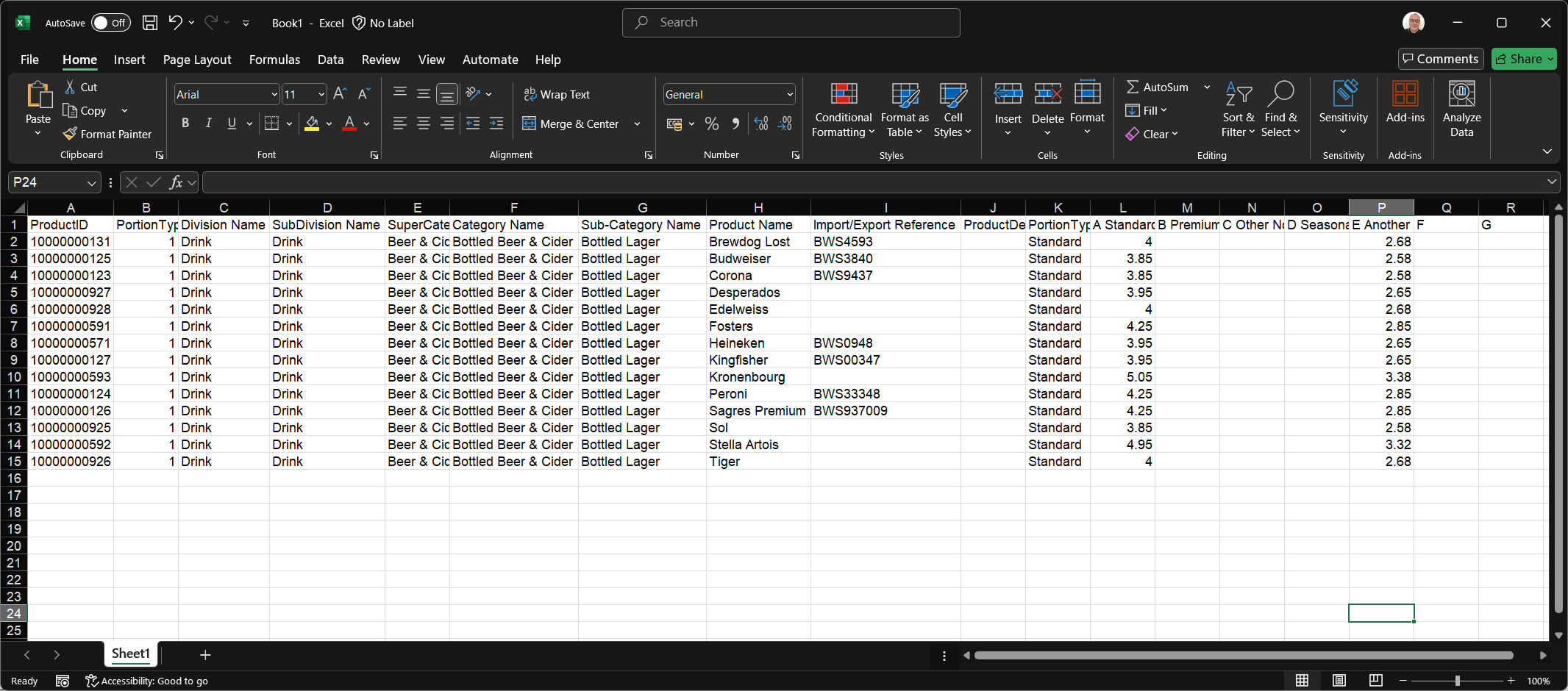
Task: Toggle Bold formatting
Action: coord(185,123)
